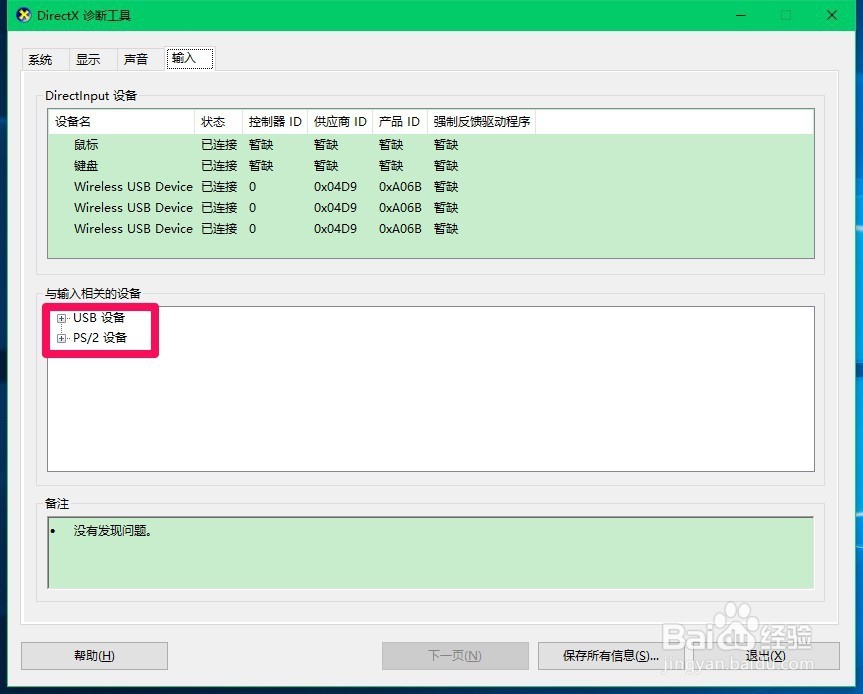863x694 pixels.
Task: Click the 已连接 status of 鼠标
Action: [x=219, y=145]
